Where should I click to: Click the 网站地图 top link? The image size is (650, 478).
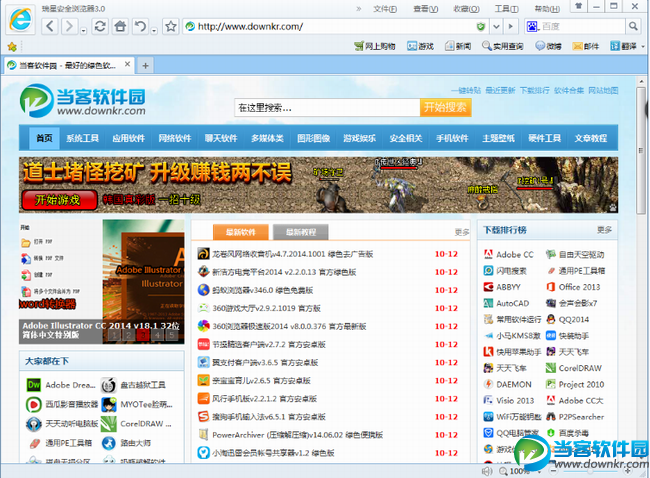[603, 90]
